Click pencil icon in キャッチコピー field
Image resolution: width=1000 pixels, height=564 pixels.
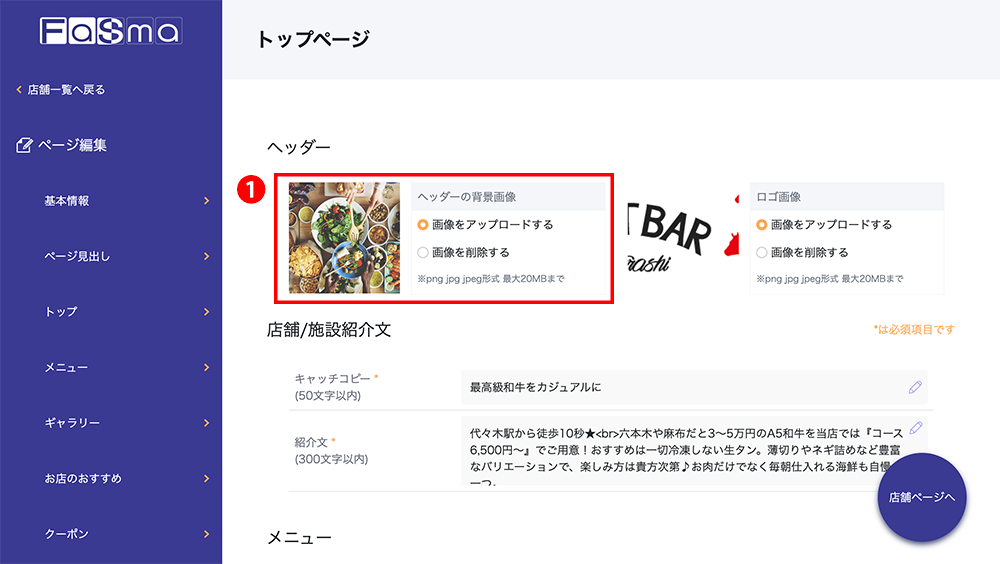point(915,387)
